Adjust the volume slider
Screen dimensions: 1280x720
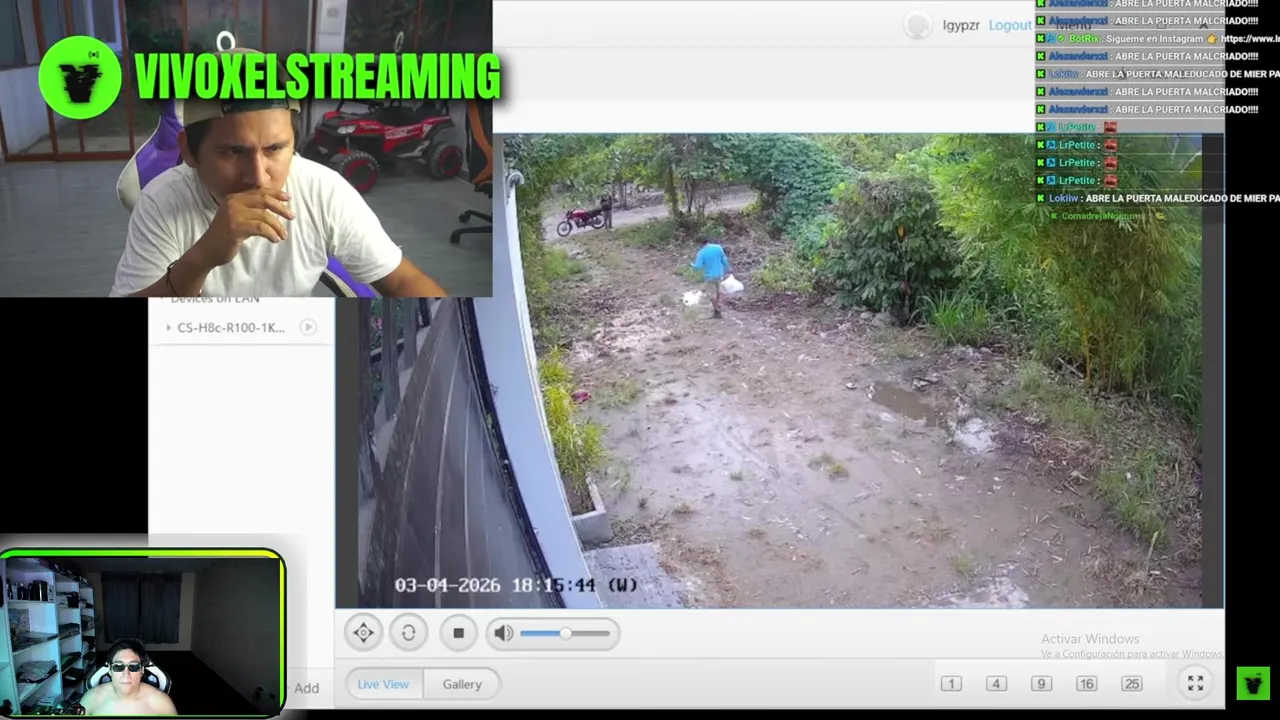click(x=565, y=633)
